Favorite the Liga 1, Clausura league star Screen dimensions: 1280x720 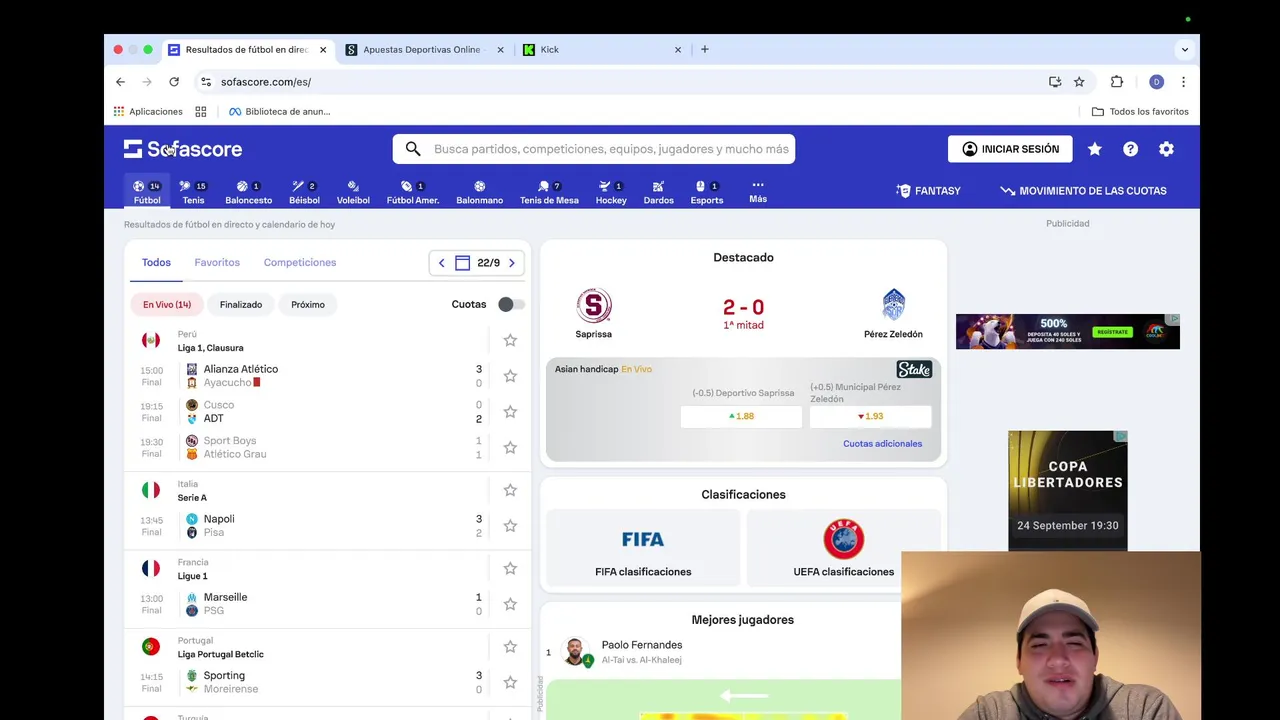pyautogui.click(x=510, y=340)
